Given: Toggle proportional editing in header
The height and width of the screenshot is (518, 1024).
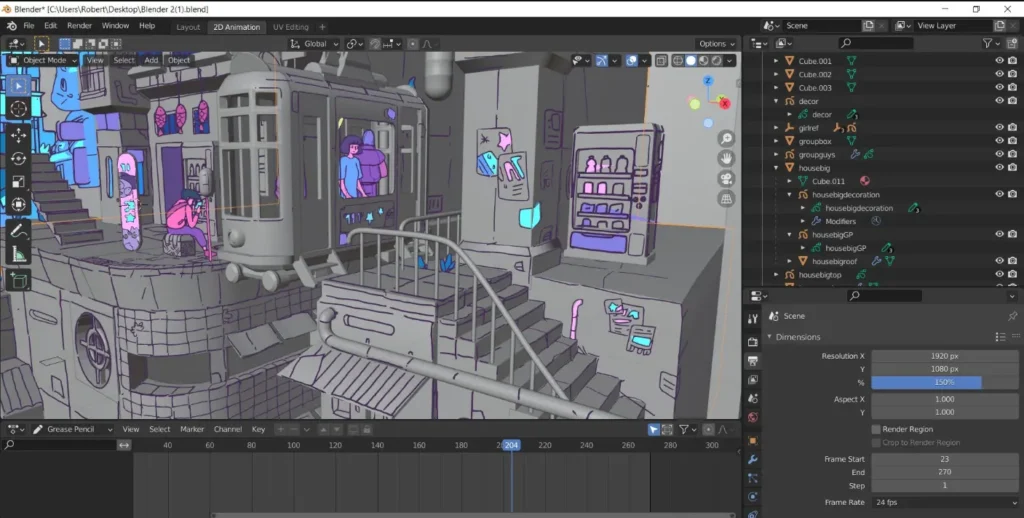Looking at the screenshot, I should tap(413, 44).
